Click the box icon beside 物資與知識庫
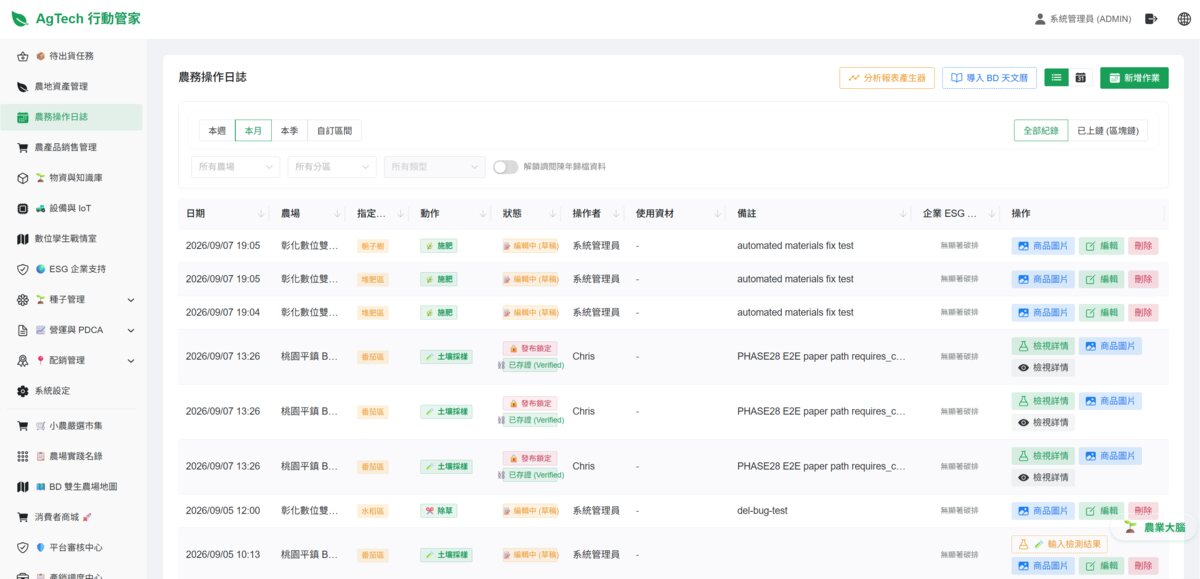Screen dimensions: 1200x579 point(23,178)
